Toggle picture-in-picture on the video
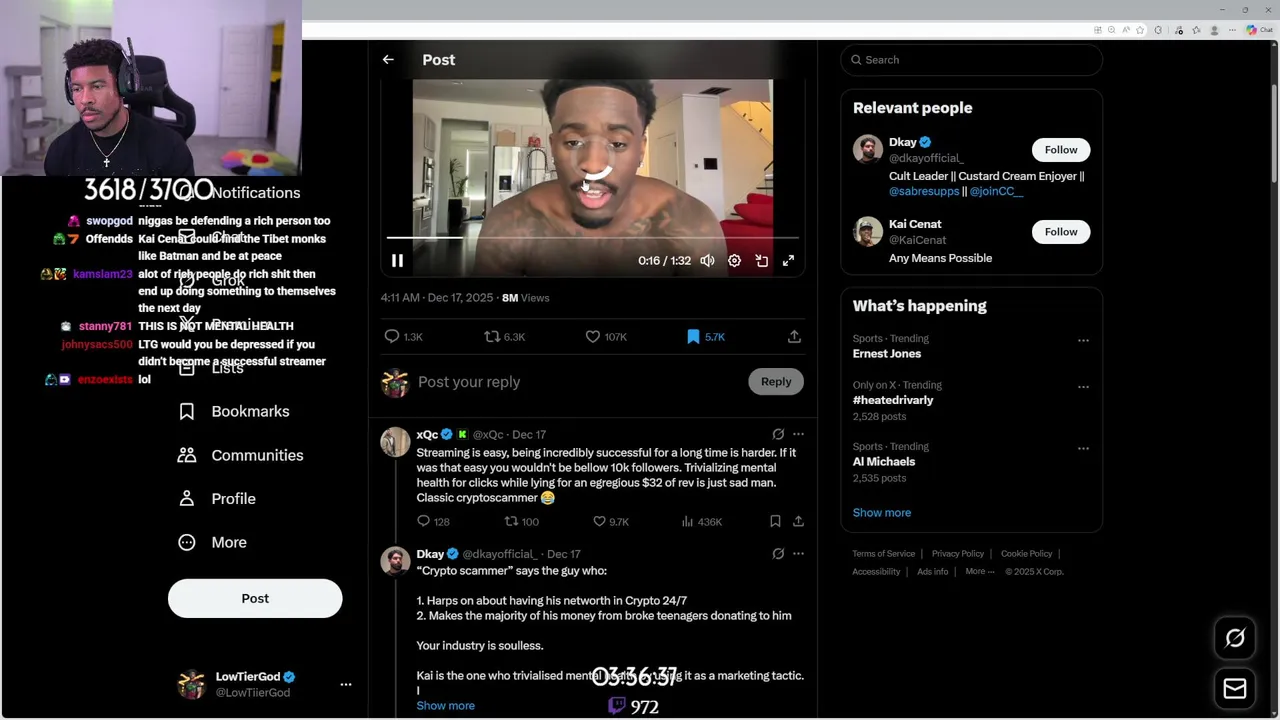Screen dimensions: 1280x720 [761, 261]
